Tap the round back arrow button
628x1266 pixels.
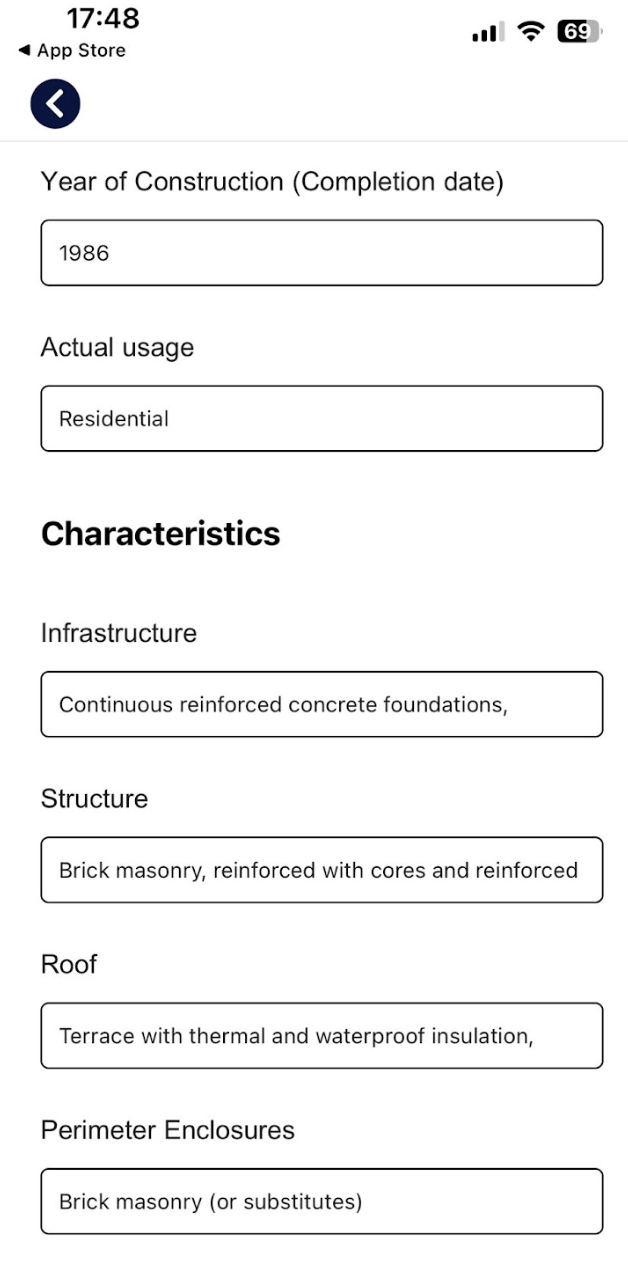(55, 104)
